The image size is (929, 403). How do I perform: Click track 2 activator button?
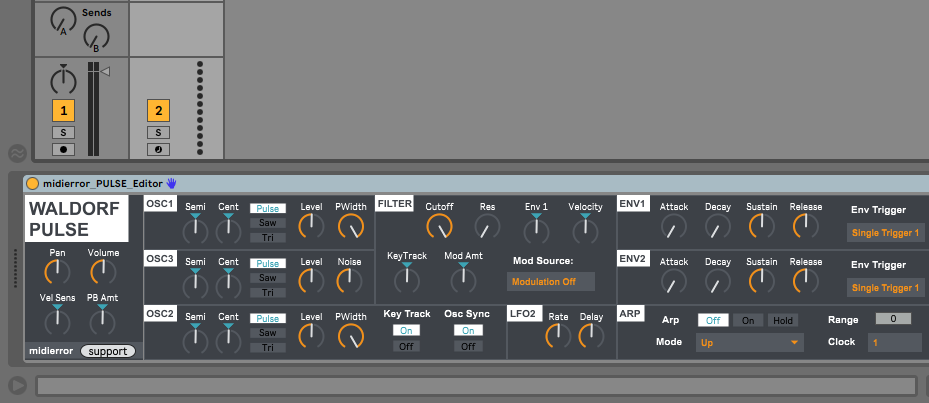[158, 110]
